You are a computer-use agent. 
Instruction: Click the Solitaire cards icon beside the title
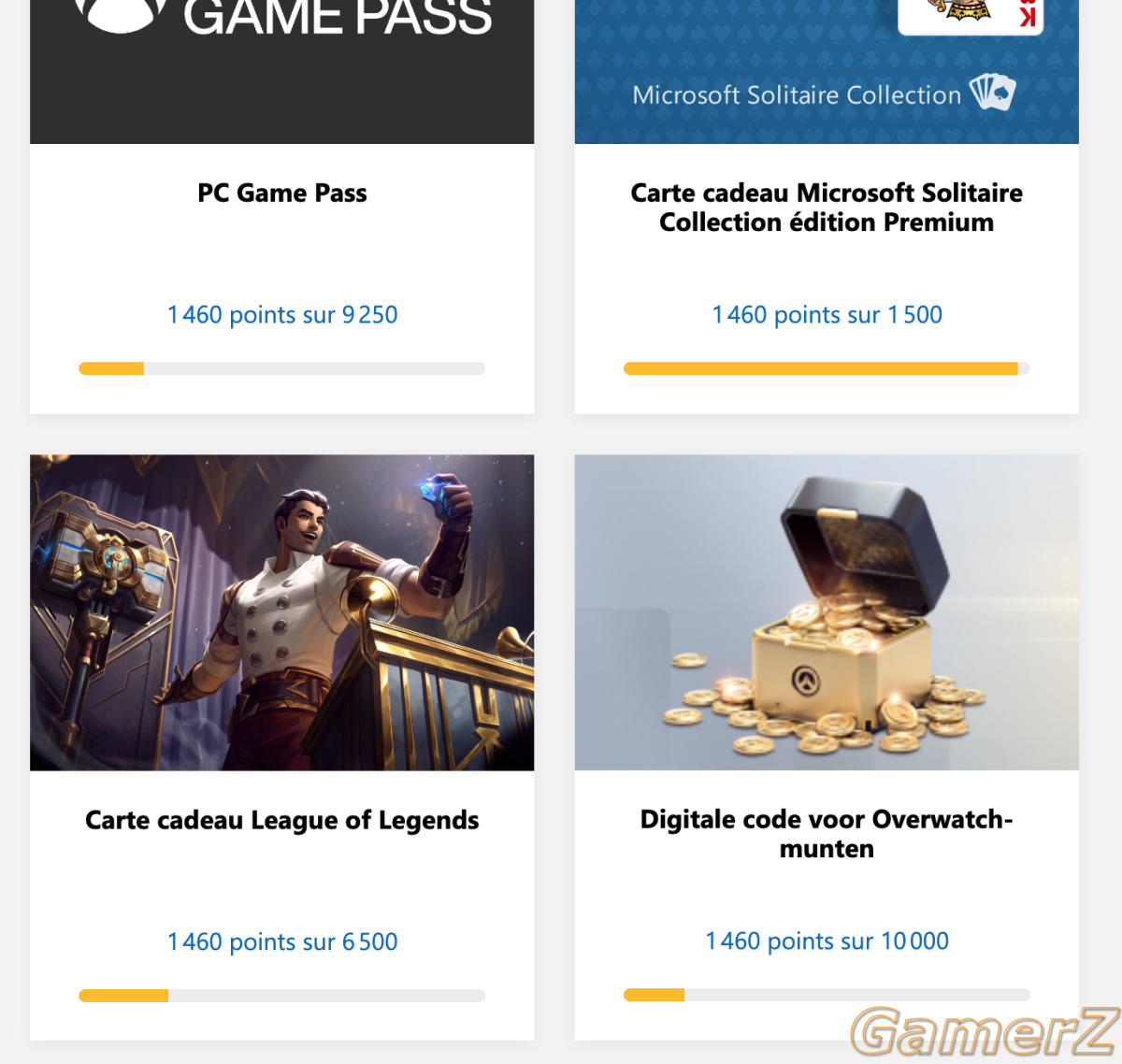point(992,92)
